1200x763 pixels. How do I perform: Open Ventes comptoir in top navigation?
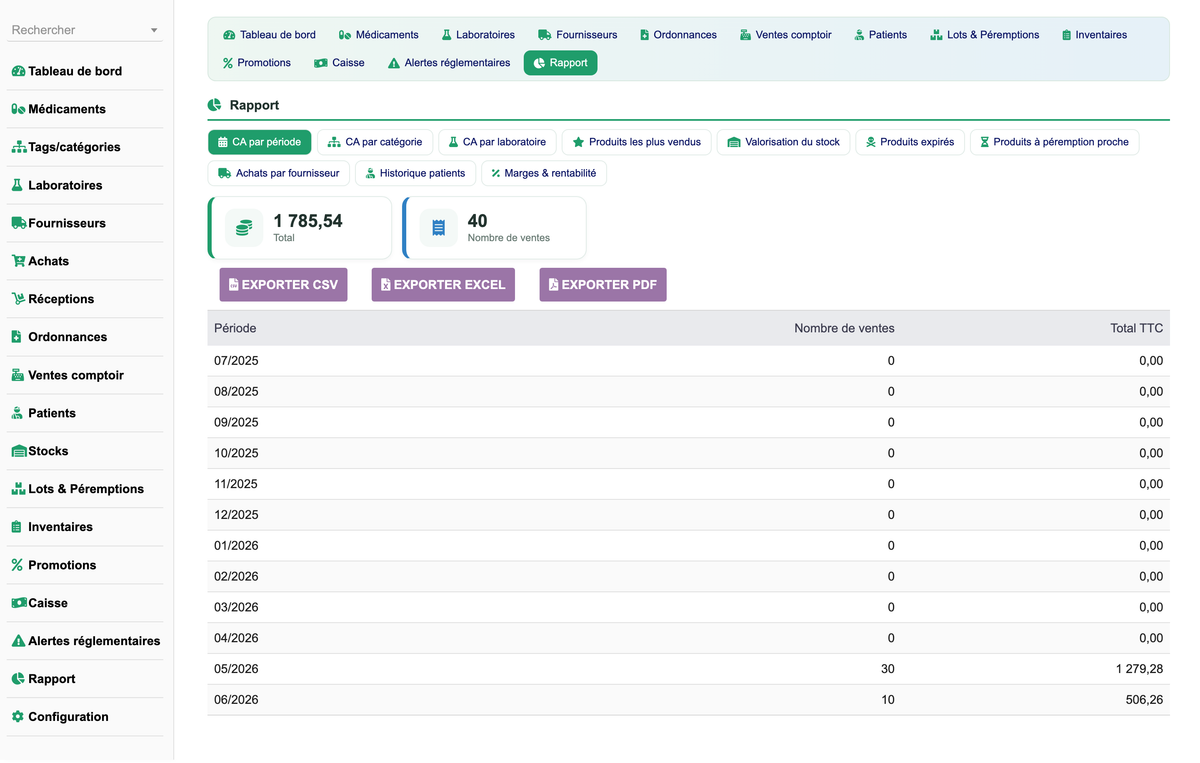pyautogui.click(x=786, y=35)
